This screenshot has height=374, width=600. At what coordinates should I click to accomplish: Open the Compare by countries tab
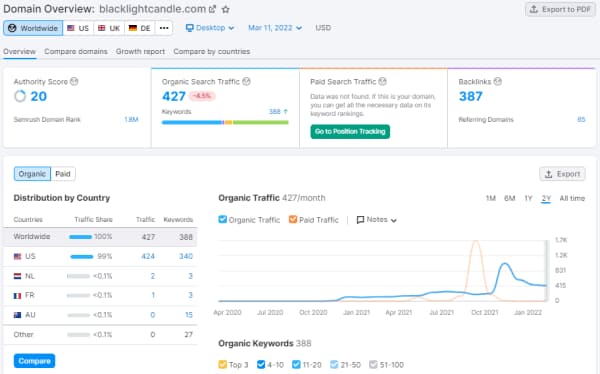coord(212,52)
